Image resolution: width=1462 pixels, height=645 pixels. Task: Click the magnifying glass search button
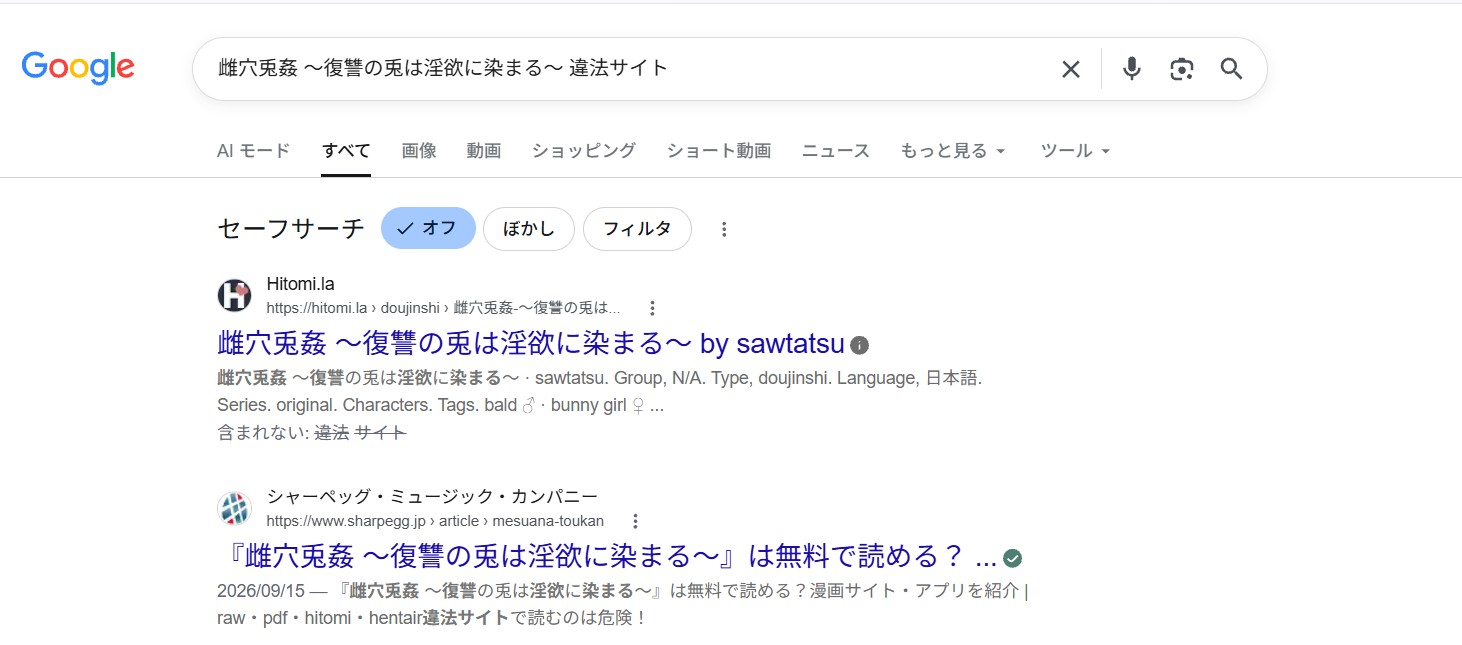click(1232, 69)
